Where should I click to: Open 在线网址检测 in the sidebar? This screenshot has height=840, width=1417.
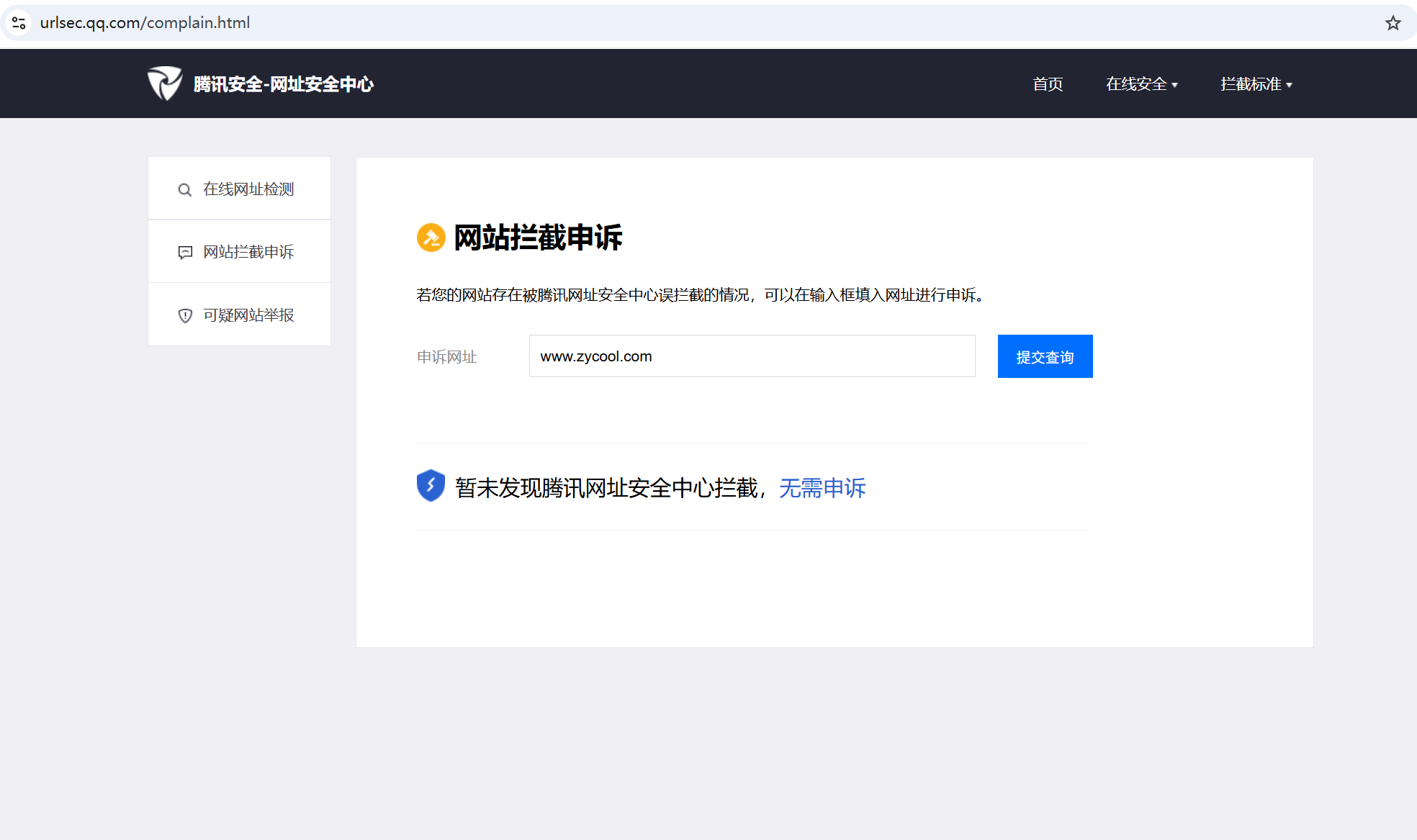click(248, 189)
